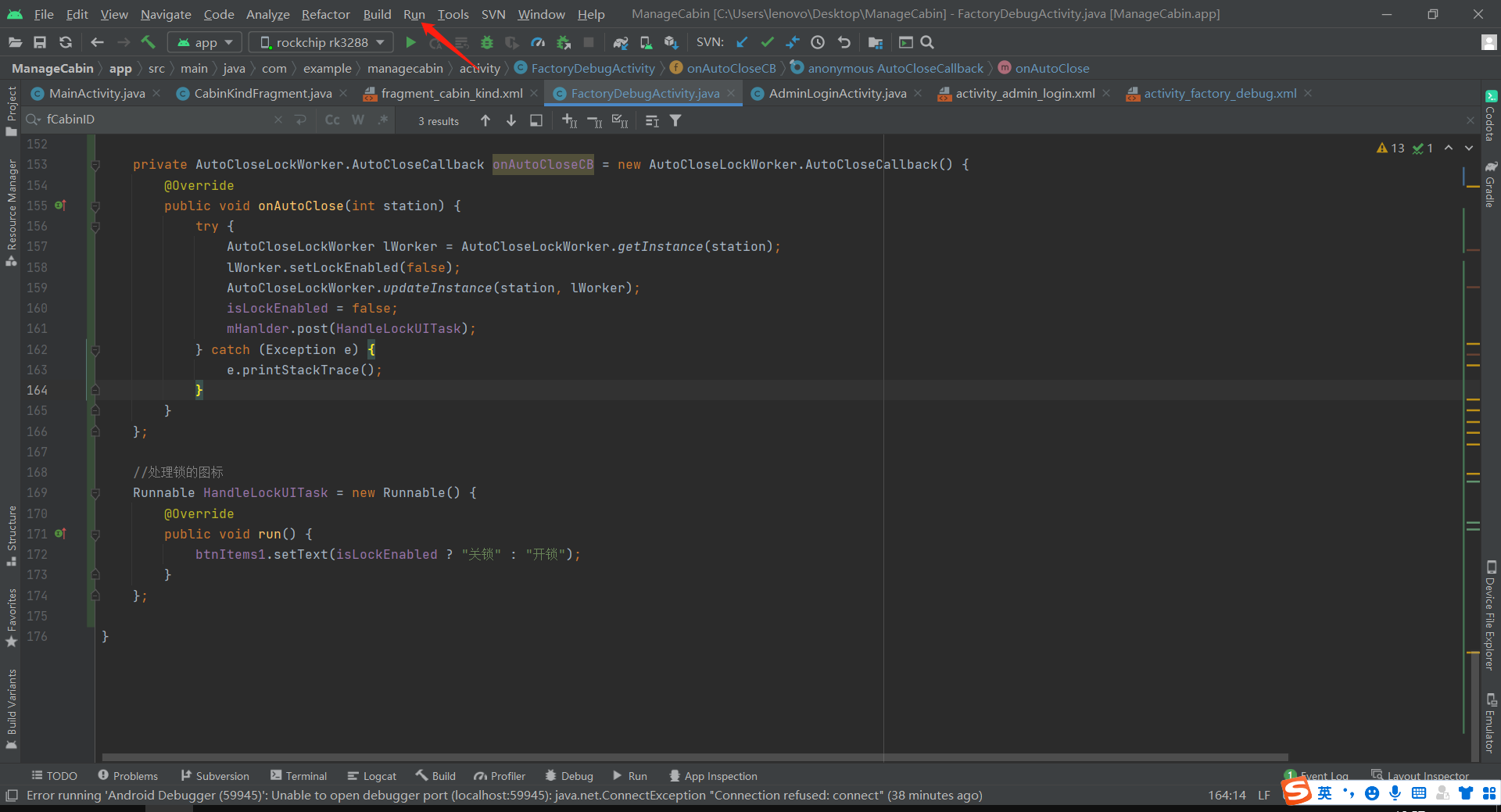The height and width of the screenshot is (812, 1501).
Task: Toggle the Project tool window
Action: (x=11, y=111)
